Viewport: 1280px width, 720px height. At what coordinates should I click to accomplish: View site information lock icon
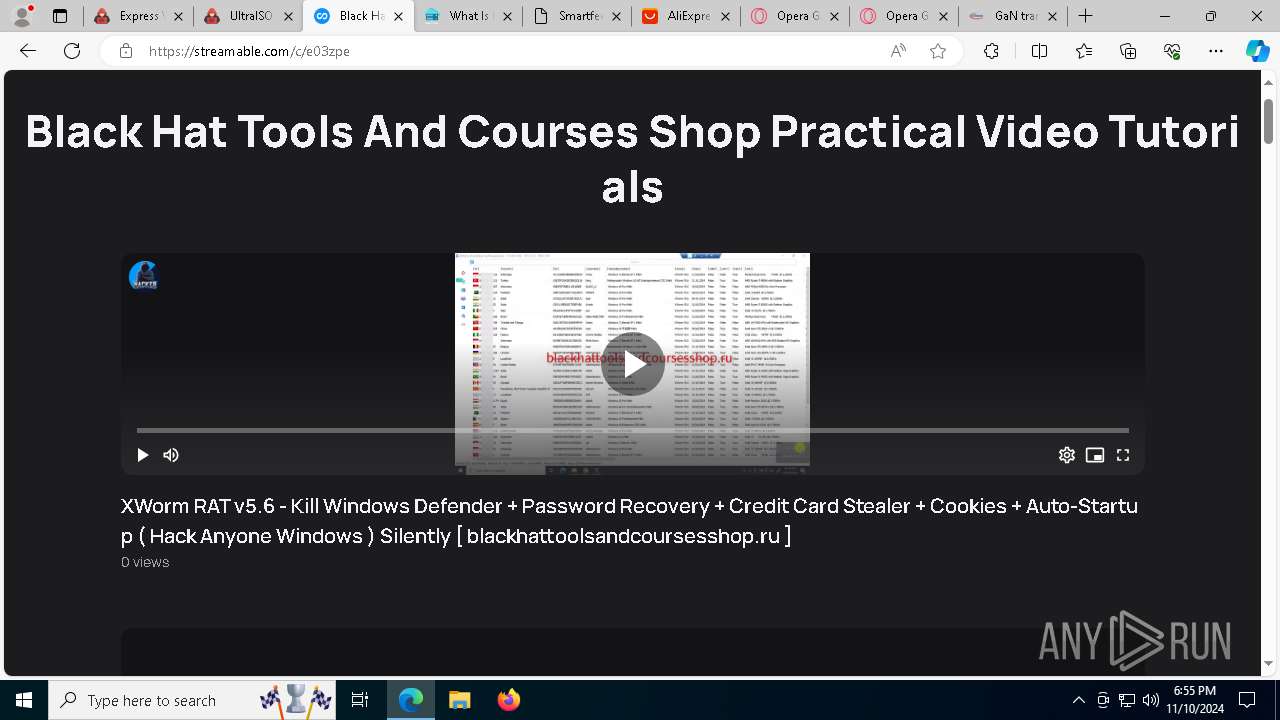tap(126, 51)
